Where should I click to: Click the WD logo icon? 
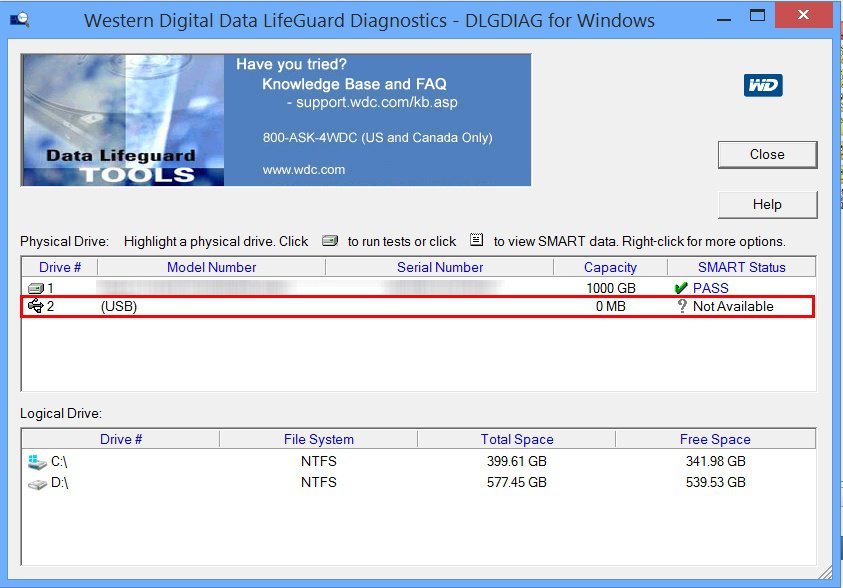(763, 85)
